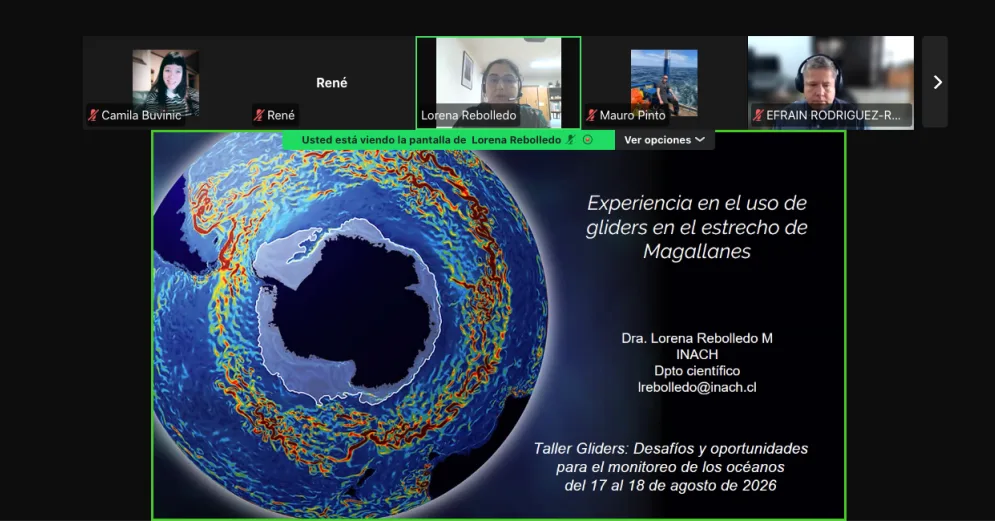Viewport: 995px width, 521px height.
Task: Click muted microphone icon beside Mauro Pinto
Action: pos(591,115)
